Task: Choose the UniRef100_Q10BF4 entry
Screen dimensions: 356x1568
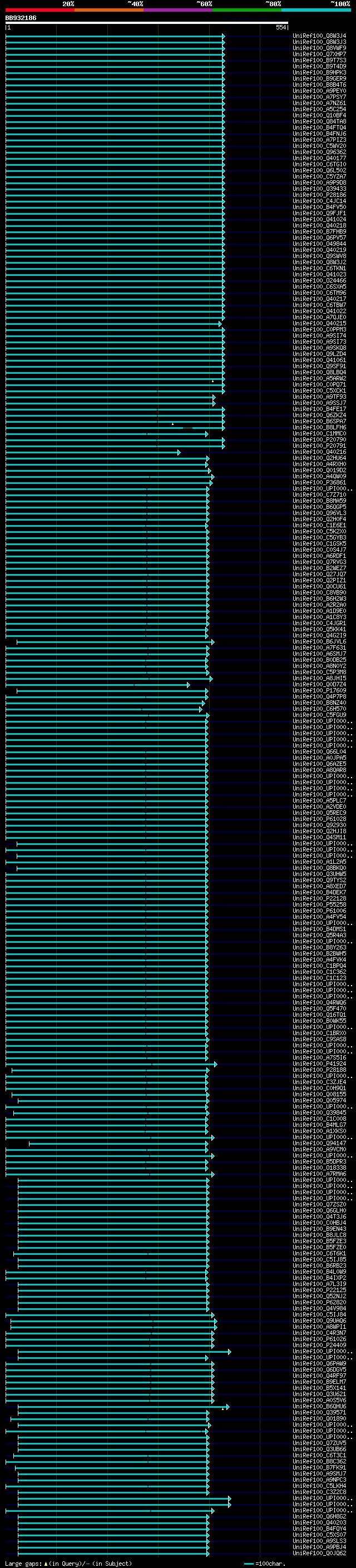Action: 319,115
